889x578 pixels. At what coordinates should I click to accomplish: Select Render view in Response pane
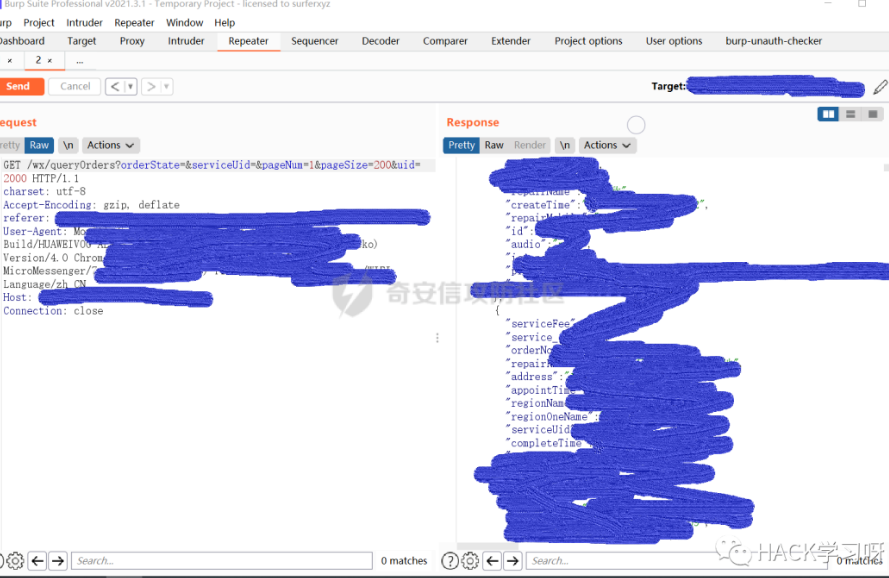point(530,145)
